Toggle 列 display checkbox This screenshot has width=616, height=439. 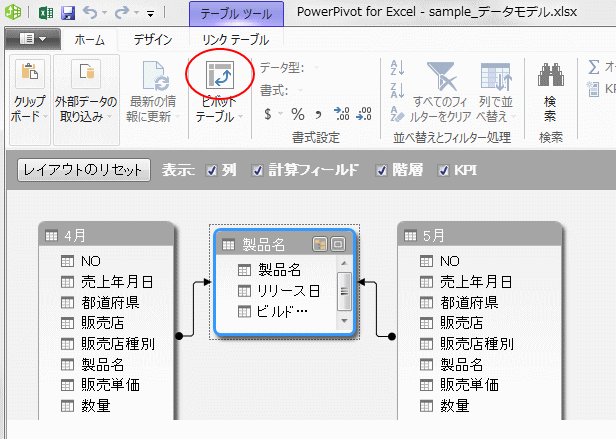tap(212, 170)
